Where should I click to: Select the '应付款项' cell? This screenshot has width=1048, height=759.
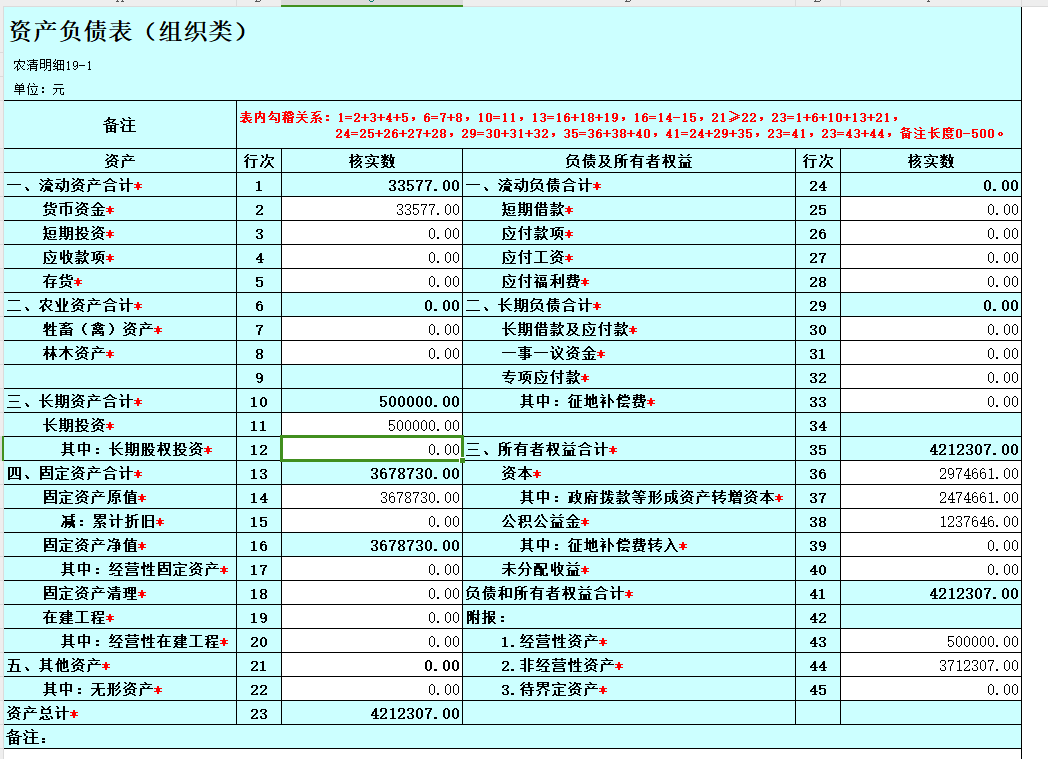[629, 233]
